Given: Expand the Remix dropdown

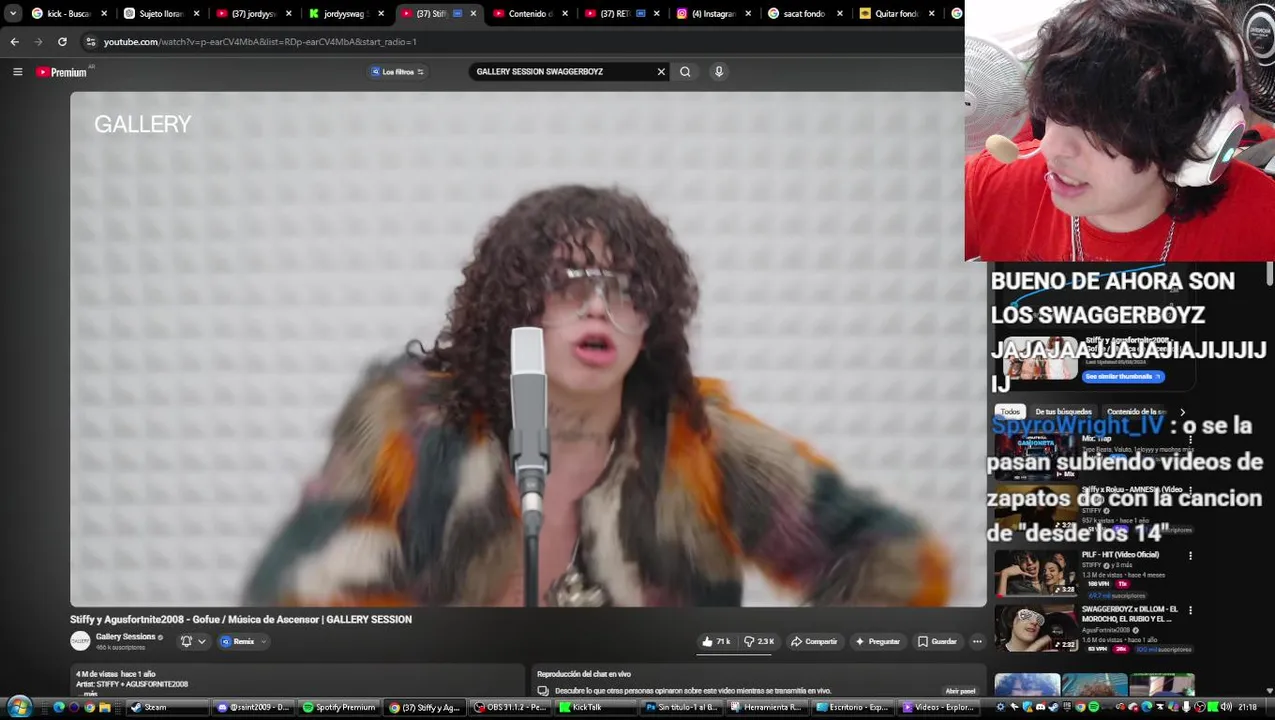Looking at the screenshot, I should tap(263, 642).
